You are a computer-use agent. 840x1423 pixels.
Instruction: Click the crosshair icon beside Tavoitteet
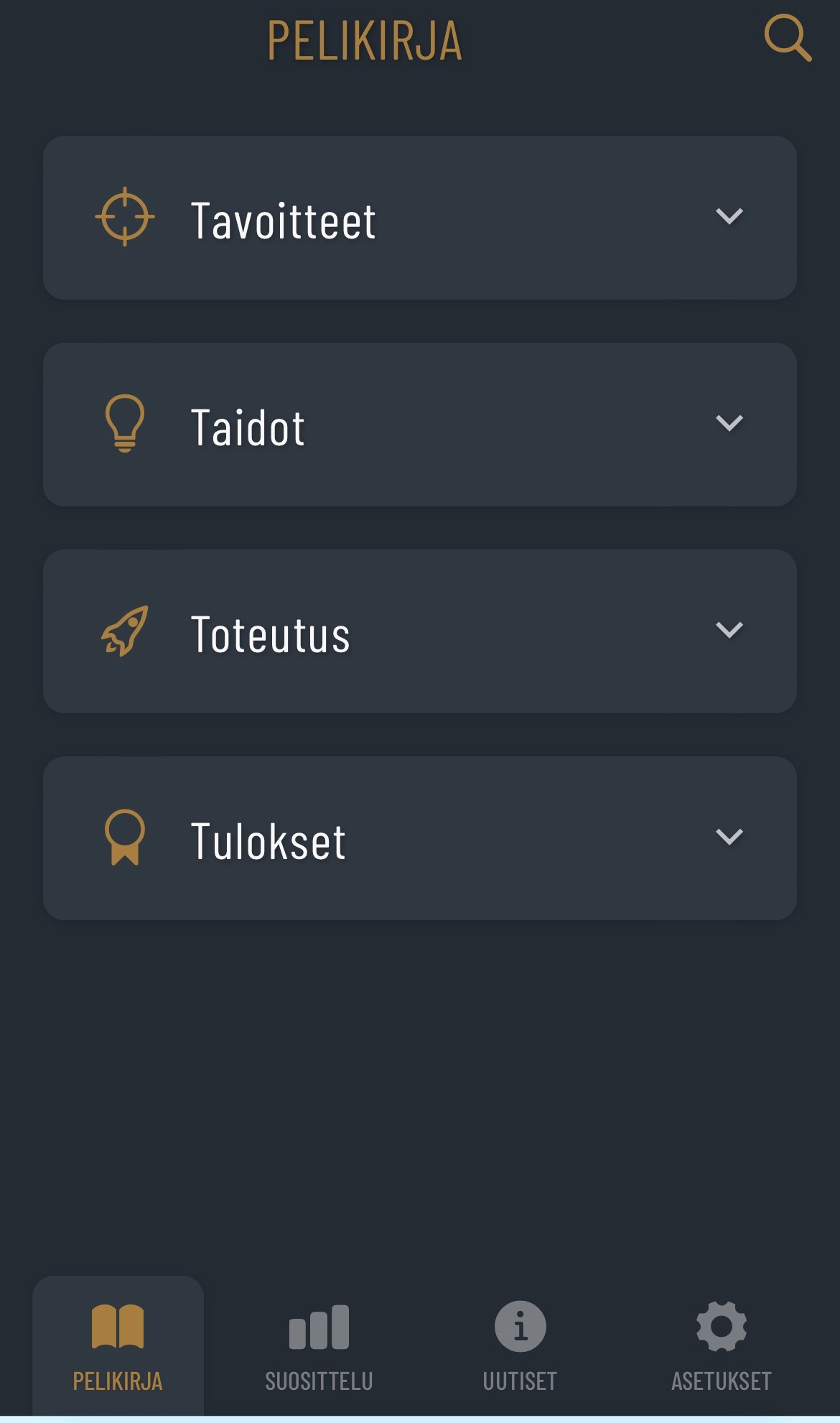pos(125,216)
